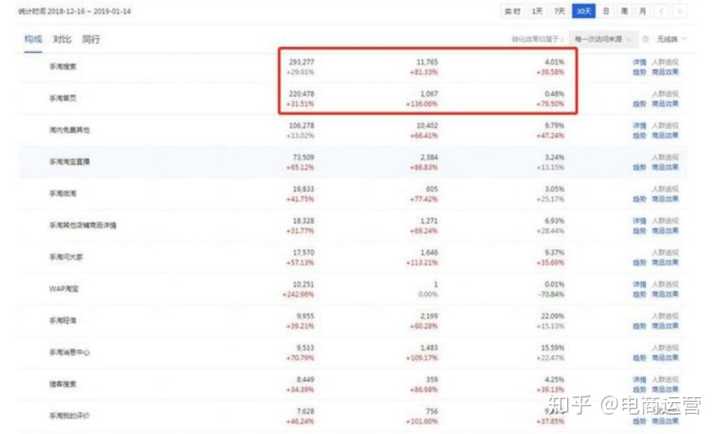The width and height of the screenshot is (720, 434).
Task: Select the 日 period option
Action: pos(606,11)
